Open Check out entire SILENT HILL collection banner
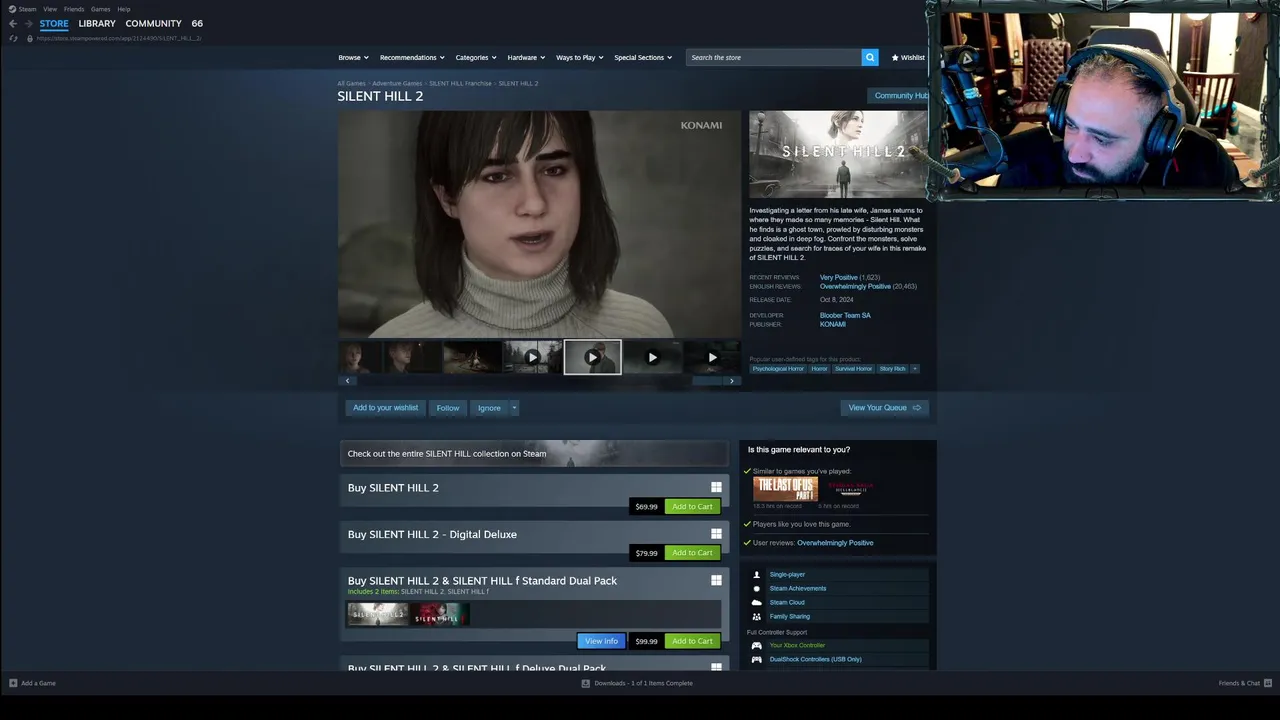Image resolution: width=1280 pixels, height=720 pixels. [534, 453]
